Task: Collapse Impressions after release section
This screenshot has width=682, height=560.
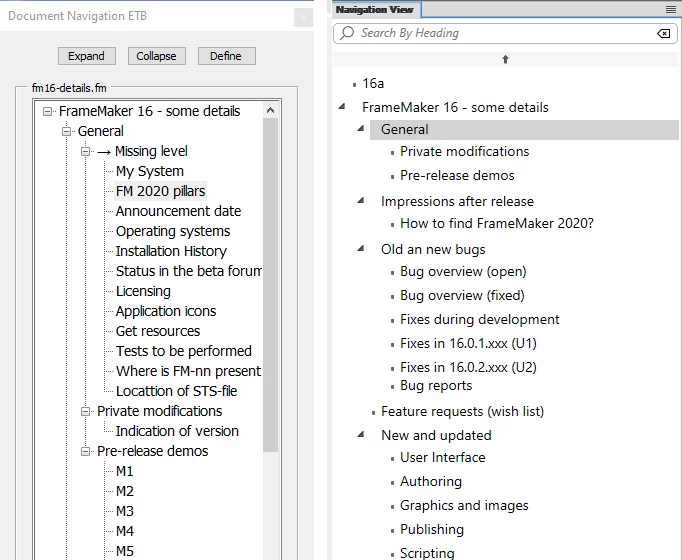Action: coord(361,200)
